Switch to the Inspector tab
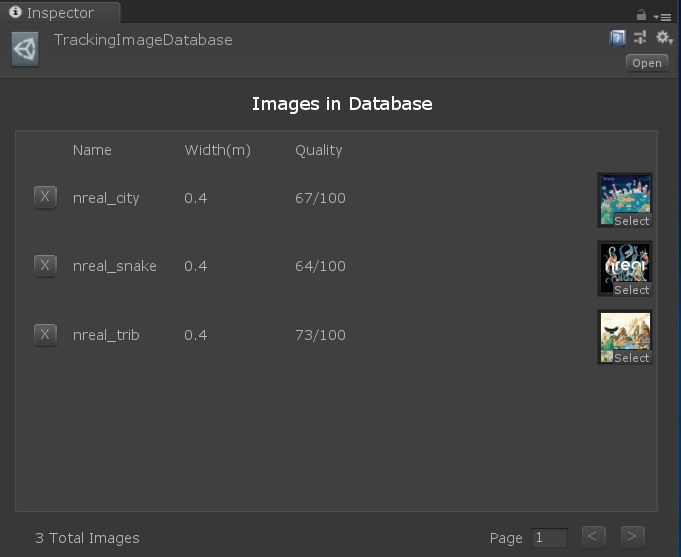The width and height of the screenshot is (681, 557). [59, 13]
